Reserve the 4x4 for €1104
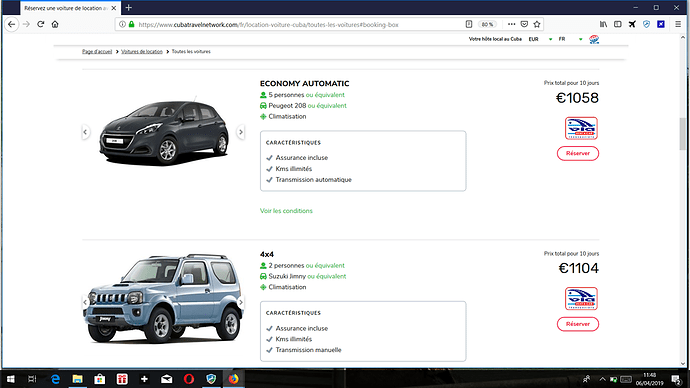This screenshot has width=690, height=388. click(578, 324)
